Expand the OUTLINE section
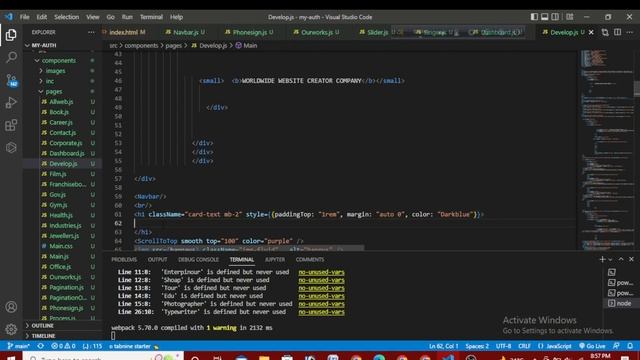The width and height of the screenshot is (640, 360). pos(62,326)
